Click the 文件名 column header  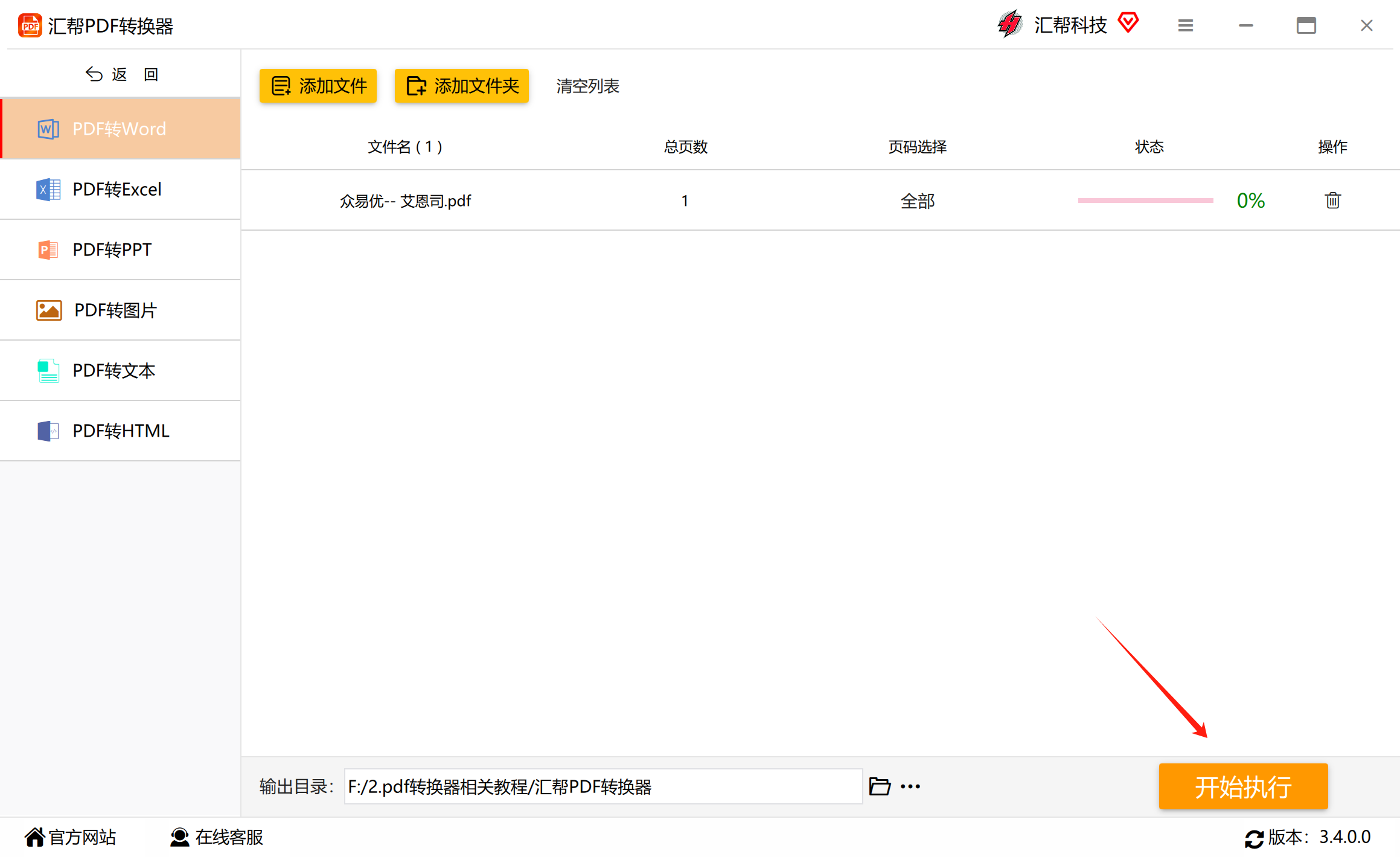(x=405, y=147)
